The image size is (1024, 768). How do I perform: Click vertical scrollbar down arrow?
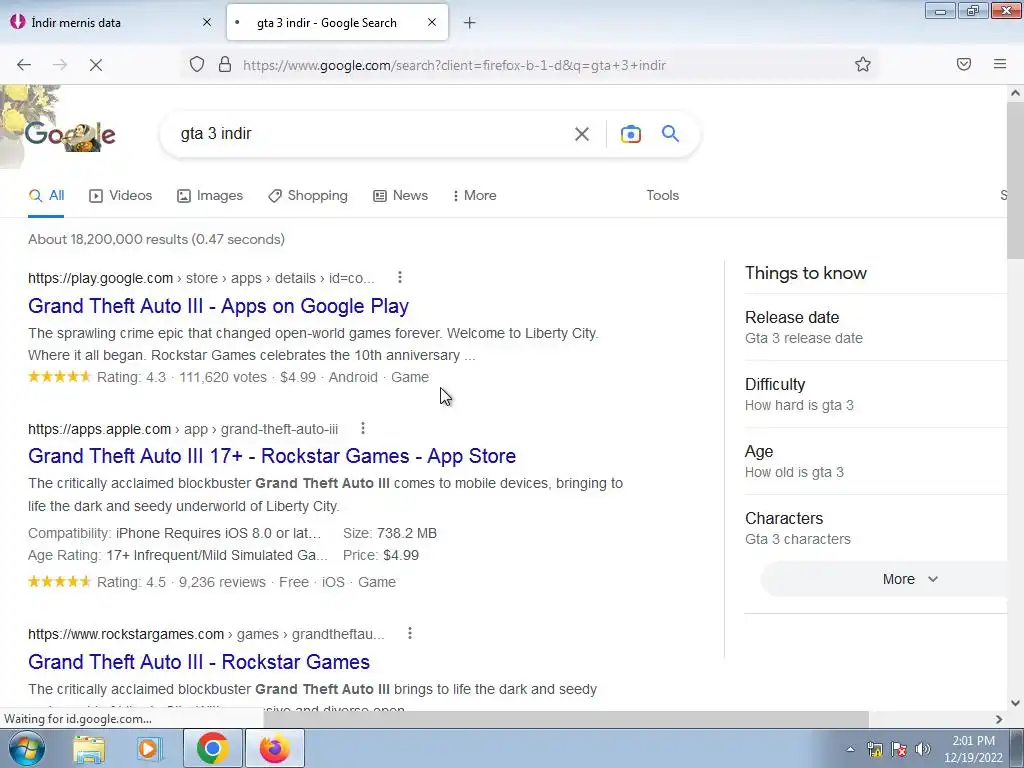click(1015, 703)
